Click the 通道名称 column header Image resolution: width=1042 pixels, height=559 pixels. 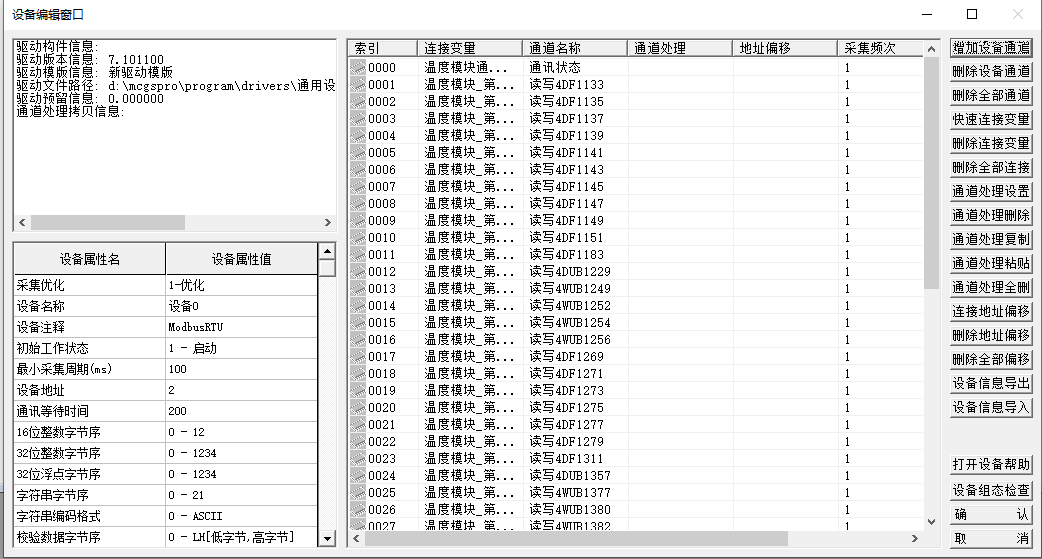pyautogui.click(x=574, y=48)
